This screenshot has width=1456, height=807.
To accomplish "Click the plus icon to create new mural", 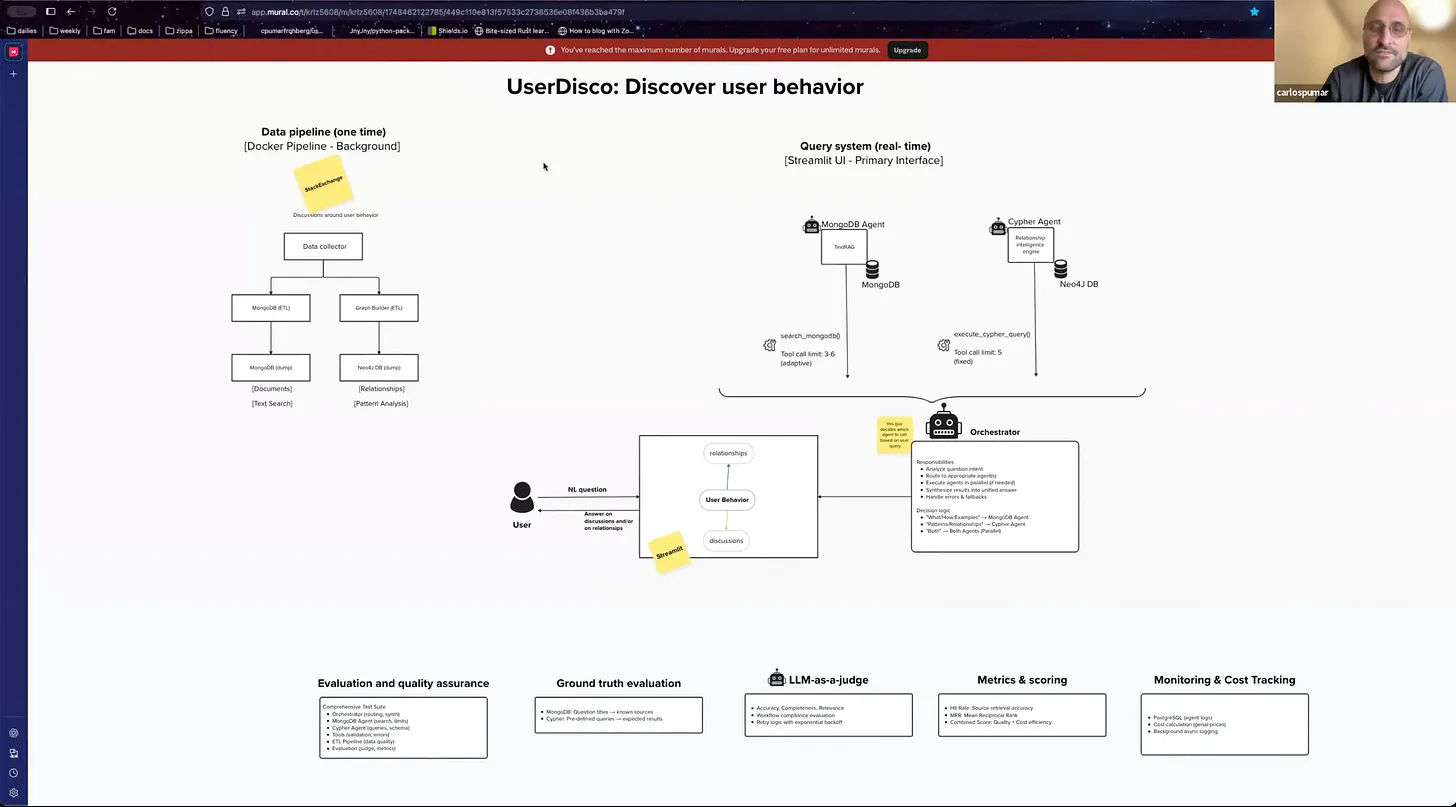I will 13,73.
